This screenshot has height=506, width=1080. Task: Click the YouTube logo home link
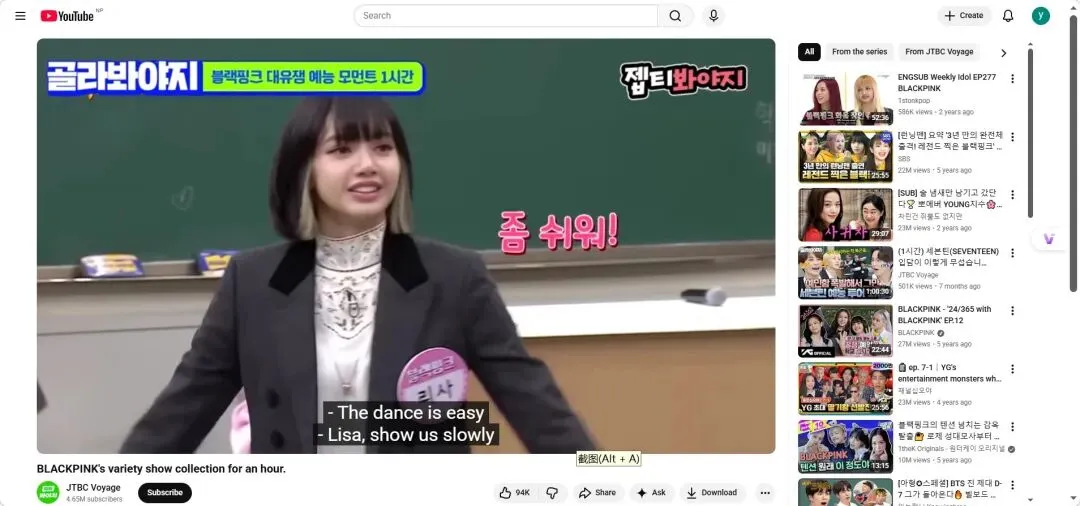coord(67,16)
